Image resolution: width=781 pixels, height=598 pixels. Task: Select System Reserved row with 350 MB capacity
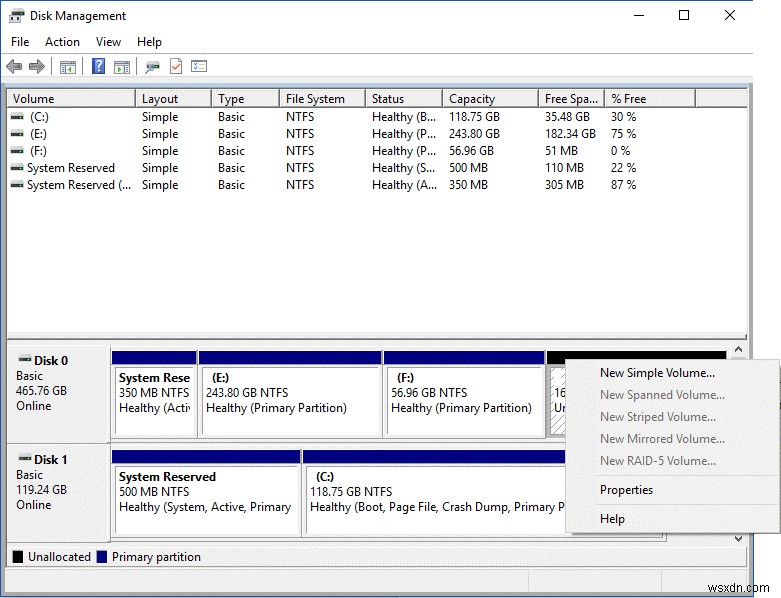pos(377,185)
